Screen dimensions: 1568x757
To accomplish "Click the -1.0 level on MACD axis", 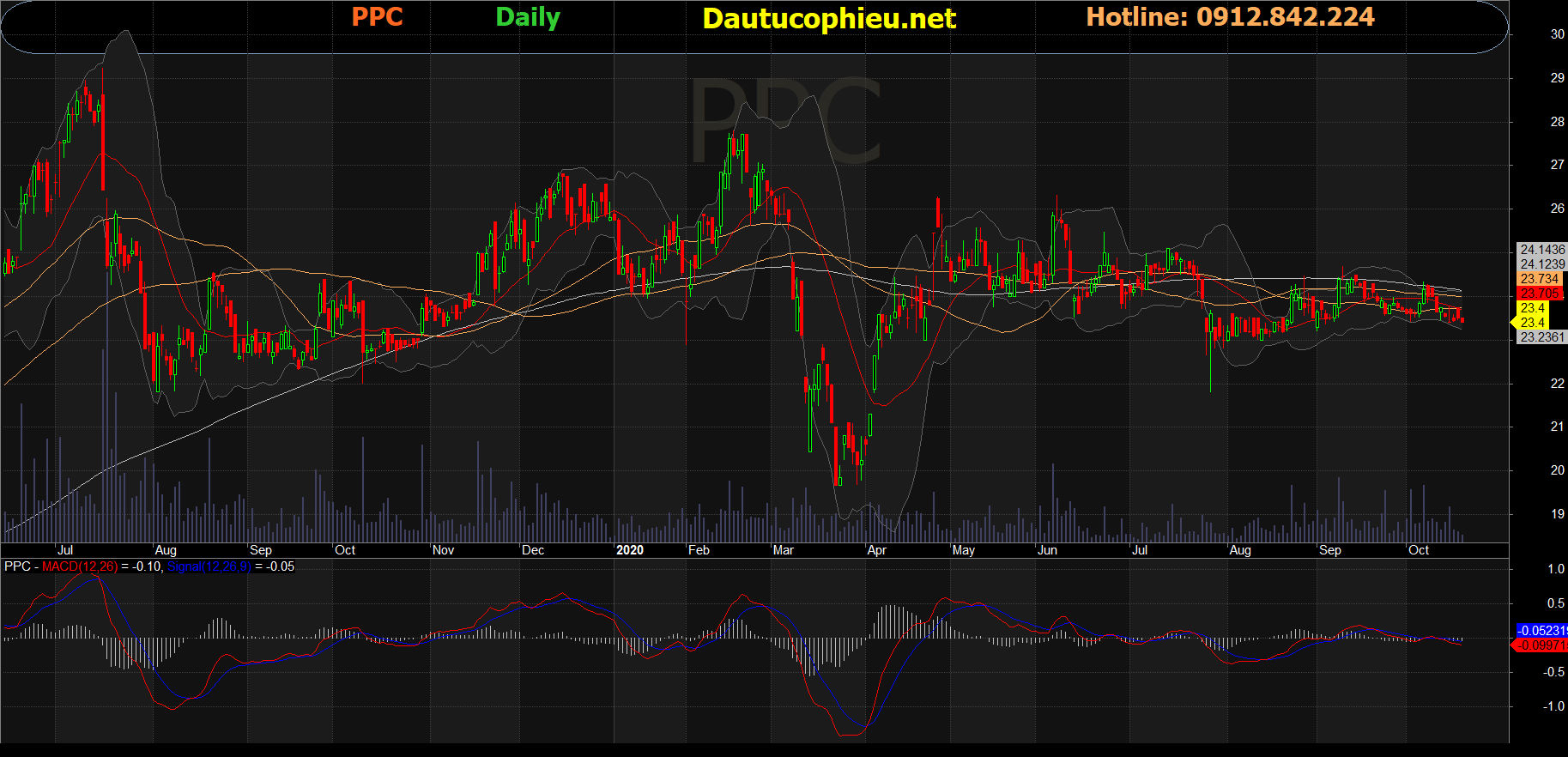I will [x=1554, y=706].
